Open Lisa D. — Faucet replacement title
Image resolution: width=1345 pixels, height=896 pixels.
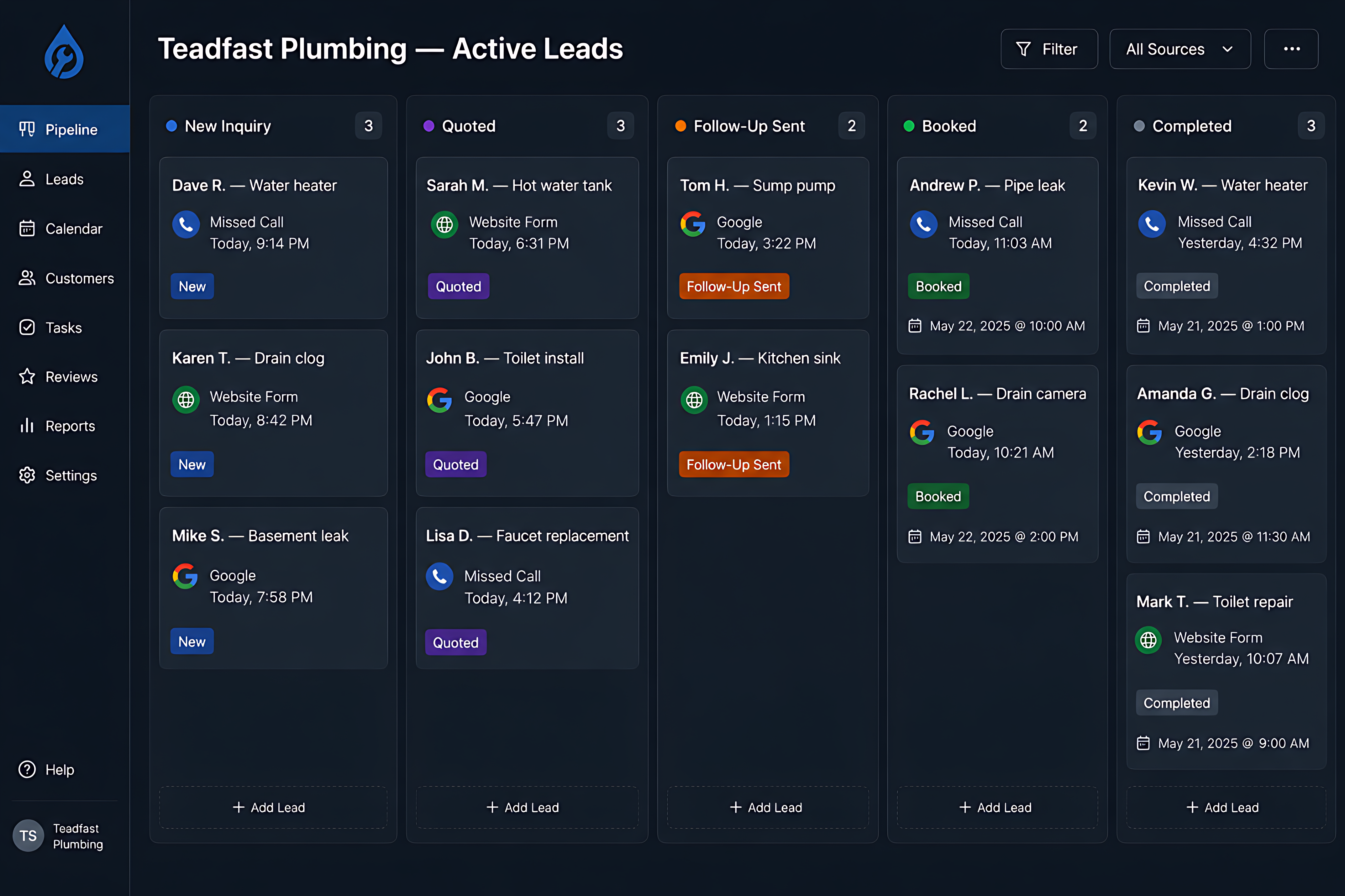[x=527, y=535]
